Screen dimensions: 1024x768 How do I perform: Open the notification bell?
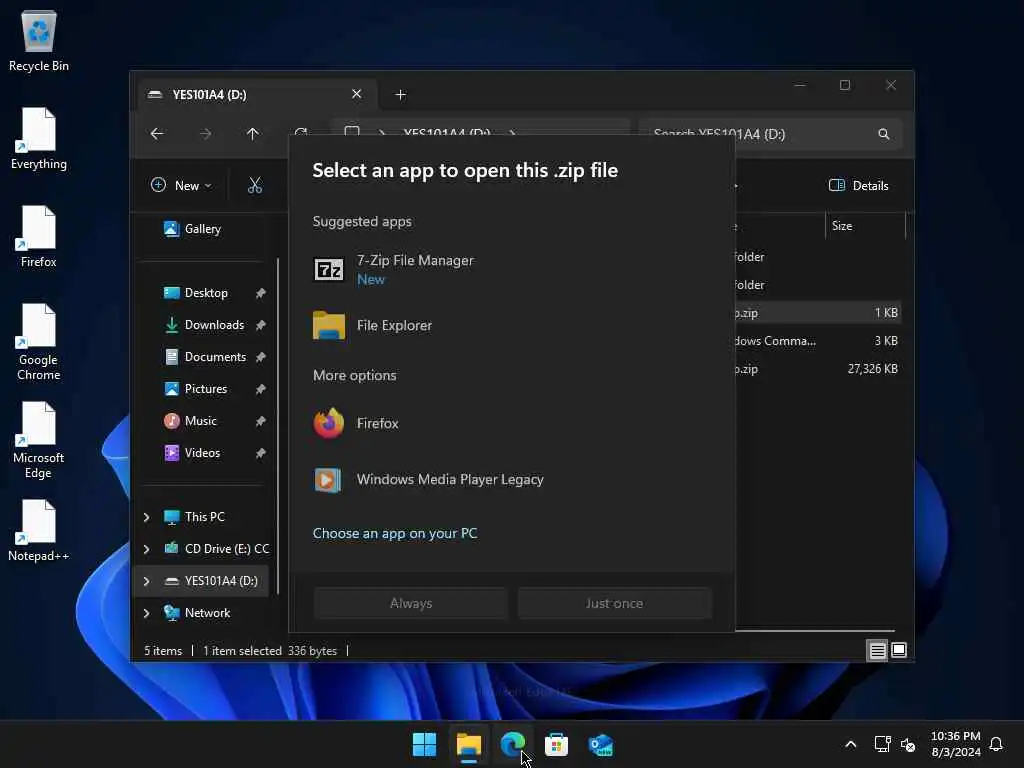coord(996,744)
